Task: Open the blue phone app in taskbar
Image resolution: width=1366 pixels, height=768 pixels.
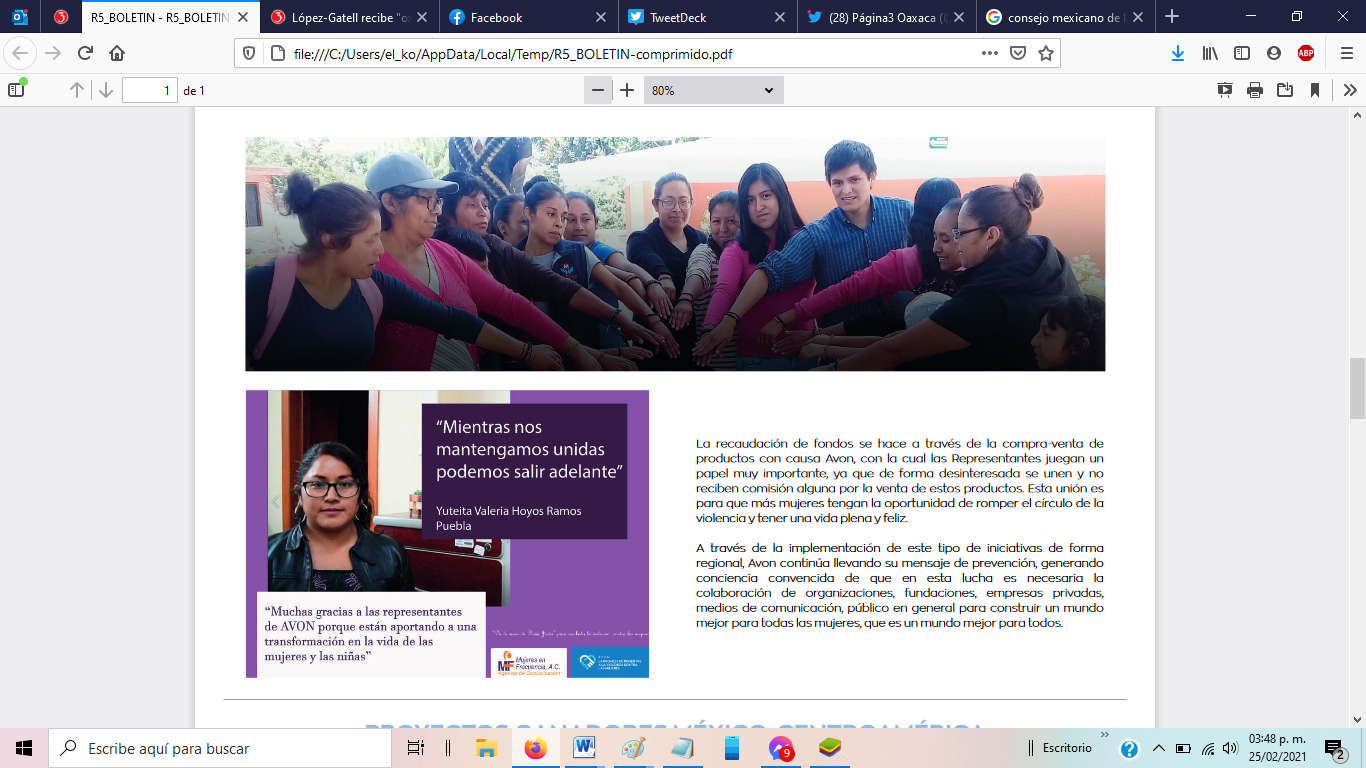Action: pos(732,748)
